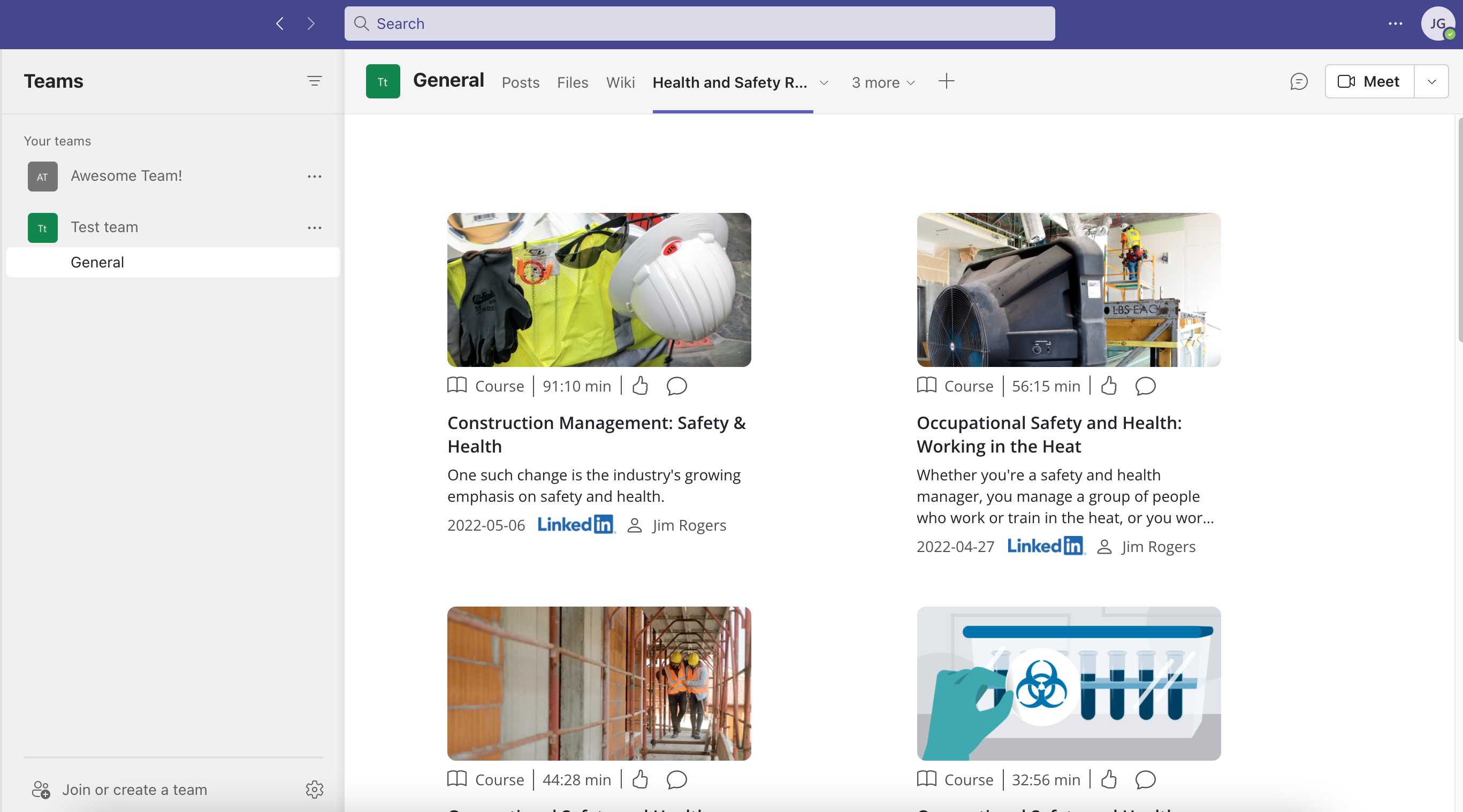Expand the 3 more tabs dropdown

[882, 82]
